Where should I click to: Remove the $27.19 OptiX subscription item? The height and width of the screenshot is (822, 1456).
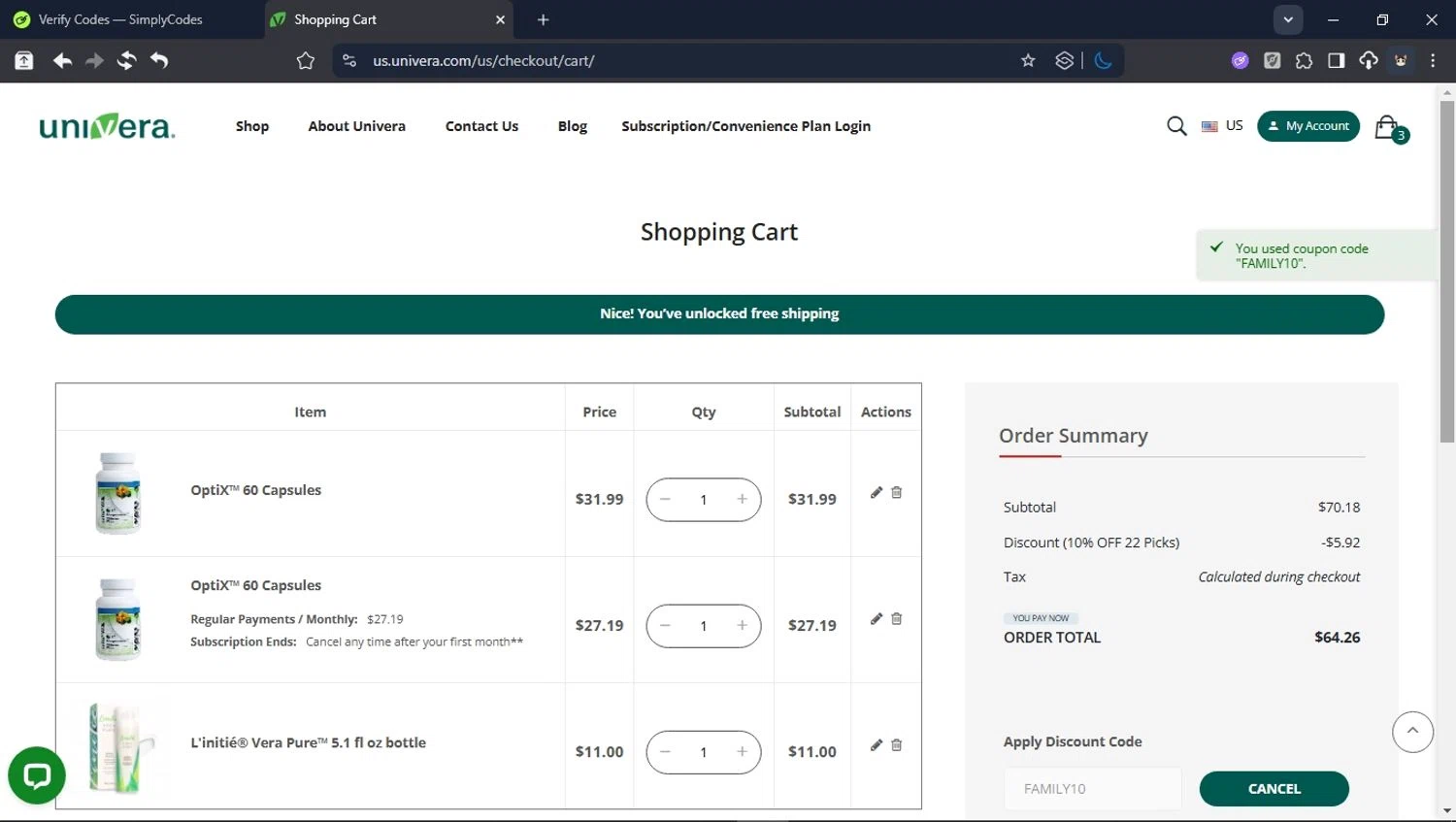897,618
